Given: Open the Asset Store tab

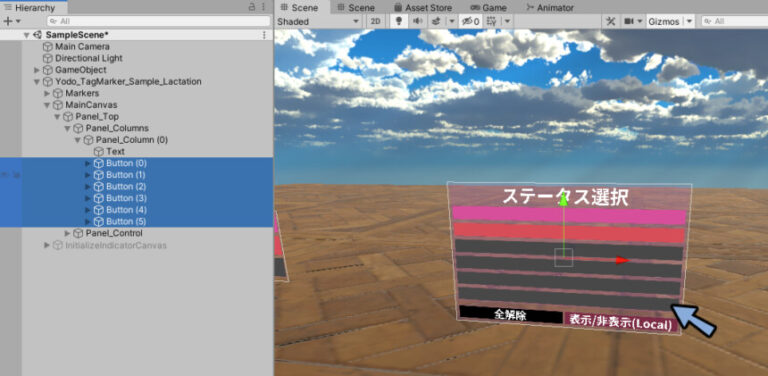Looking at the screenshot, I should tap(423, 7).
